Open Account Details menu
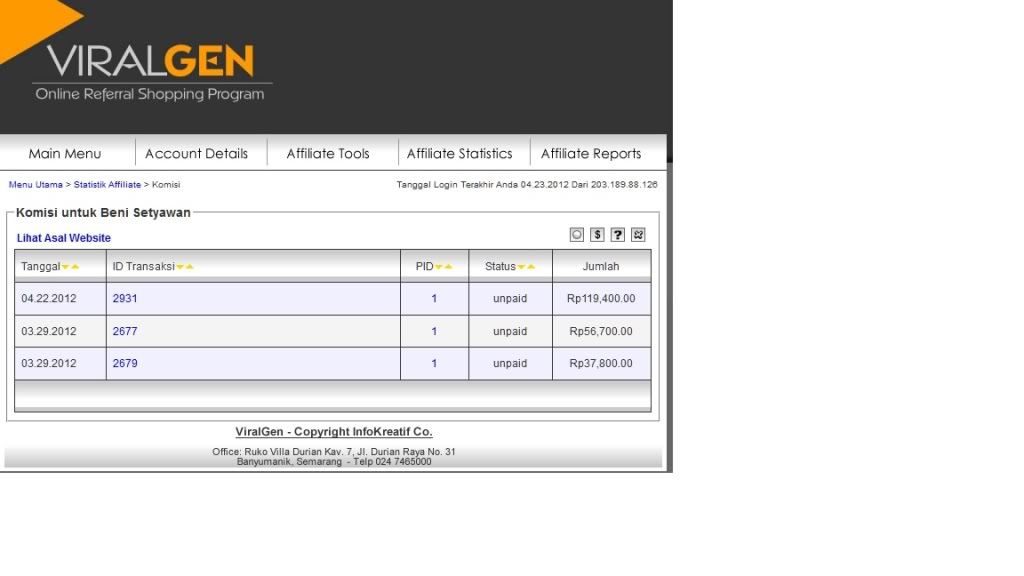This screenshot has width=1024, height=576. (197, 153)
